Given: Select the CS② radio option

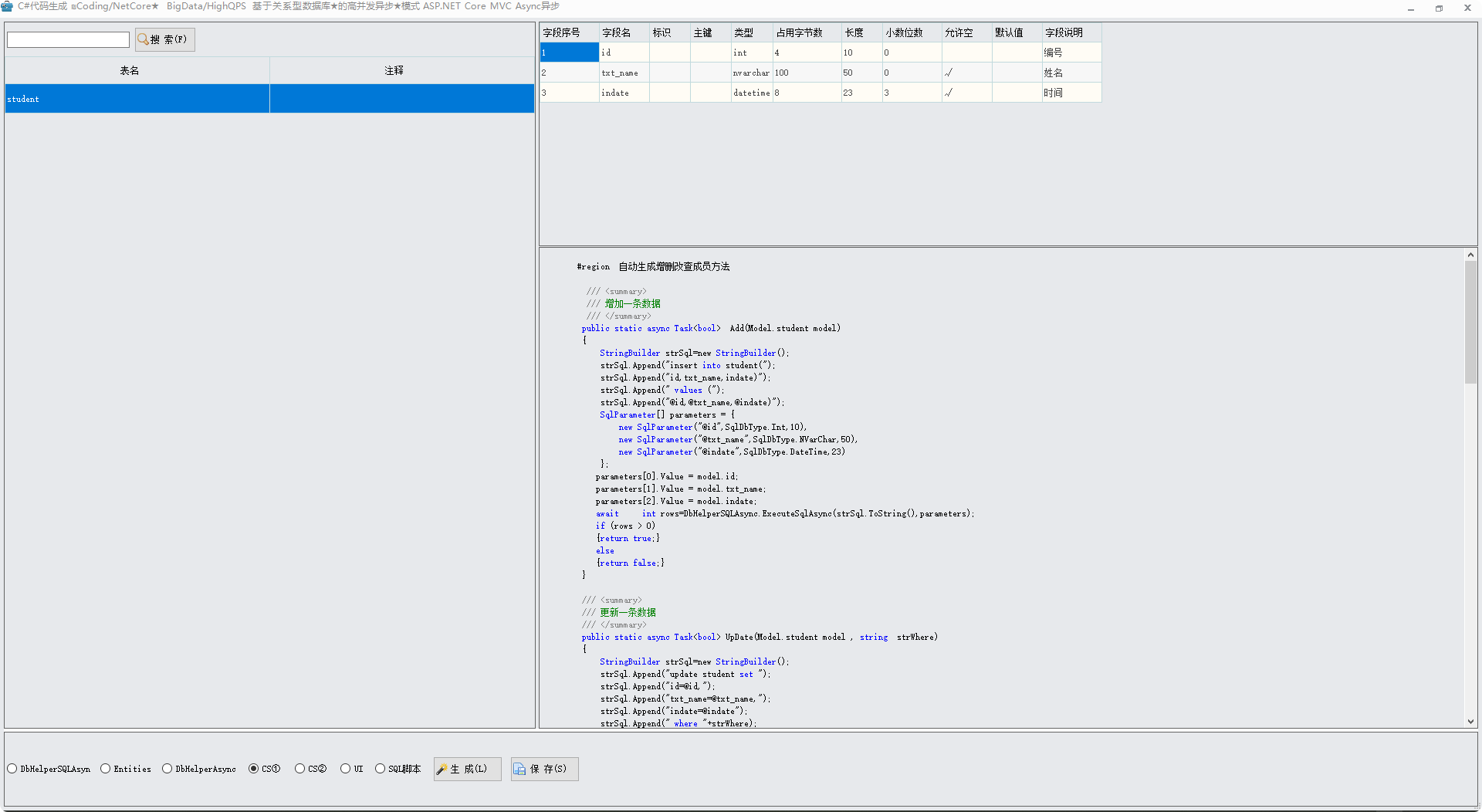Looking at the screenshot, I should click(310, 769).
